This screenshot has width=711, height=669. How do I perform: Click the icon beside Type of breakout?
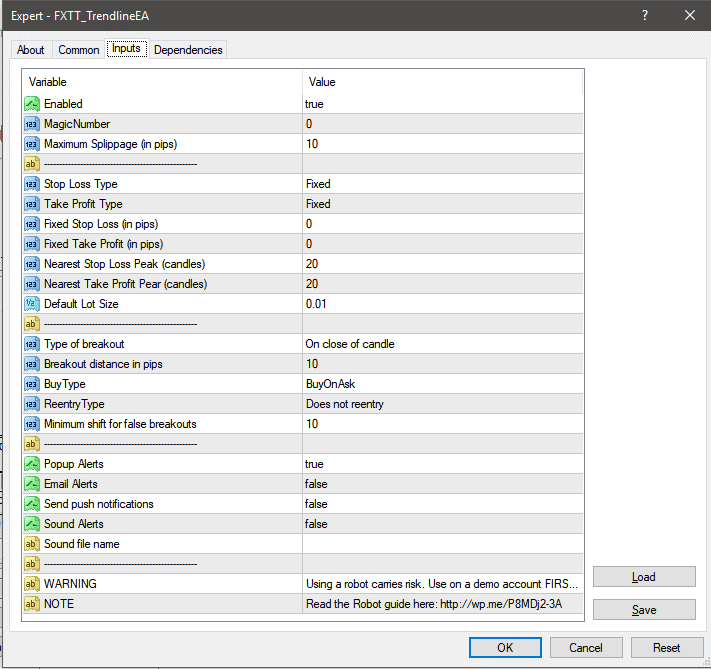[32, 344]
